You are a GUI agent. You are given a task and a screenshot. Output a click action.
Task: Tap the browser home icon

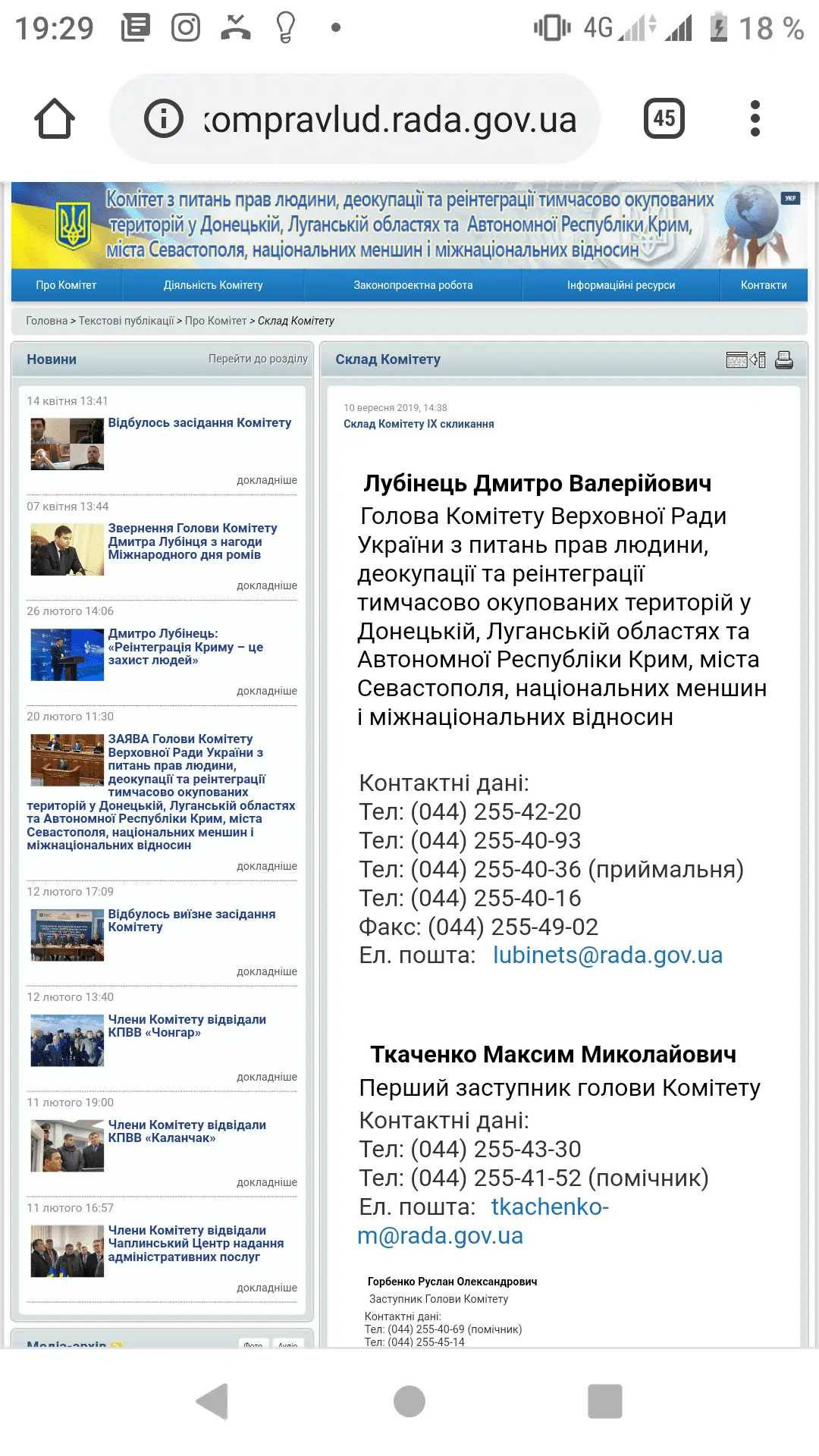point(55,119)
